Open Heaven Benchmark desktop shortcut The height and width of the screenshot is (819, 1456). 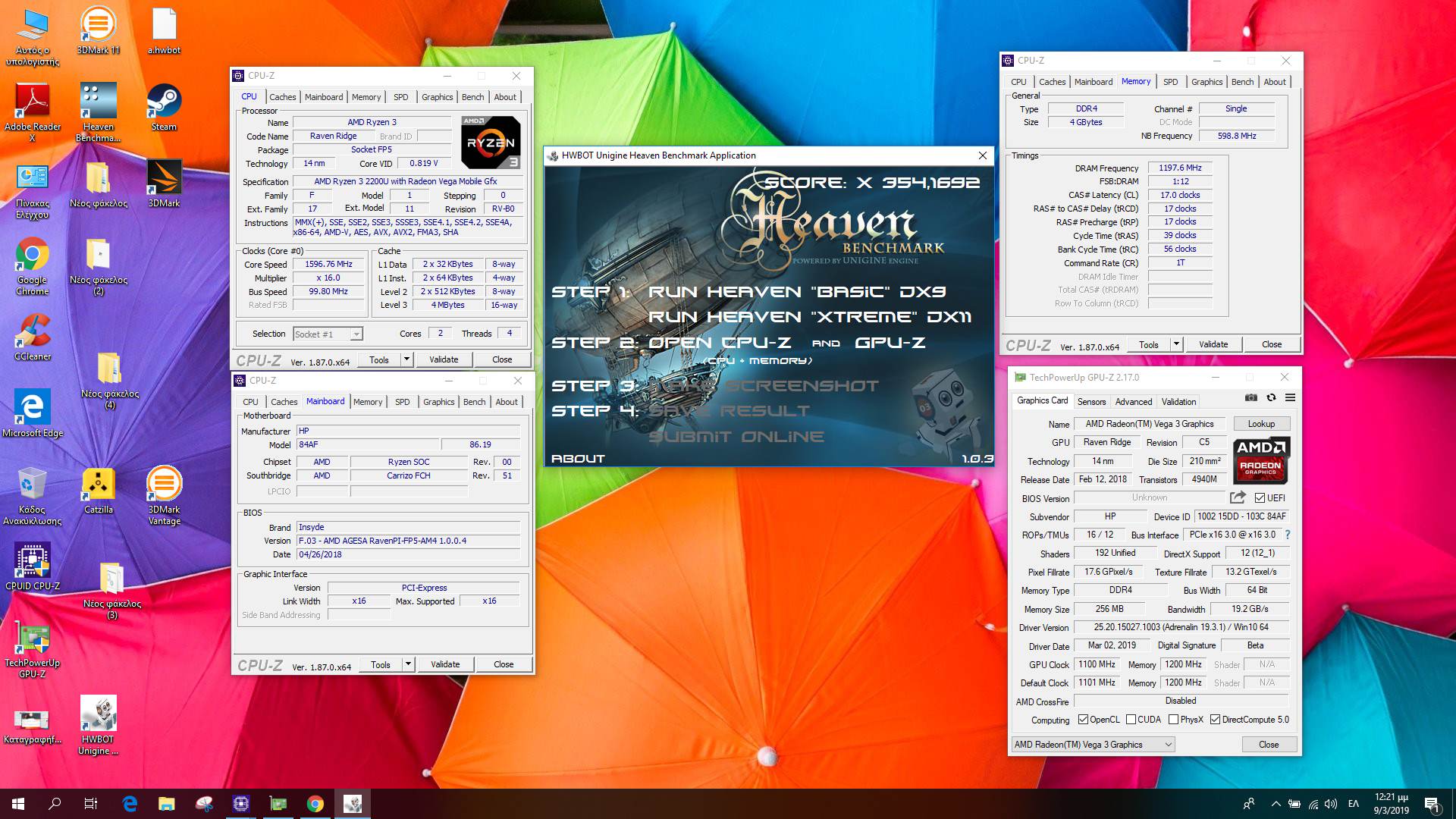point(98,112)
